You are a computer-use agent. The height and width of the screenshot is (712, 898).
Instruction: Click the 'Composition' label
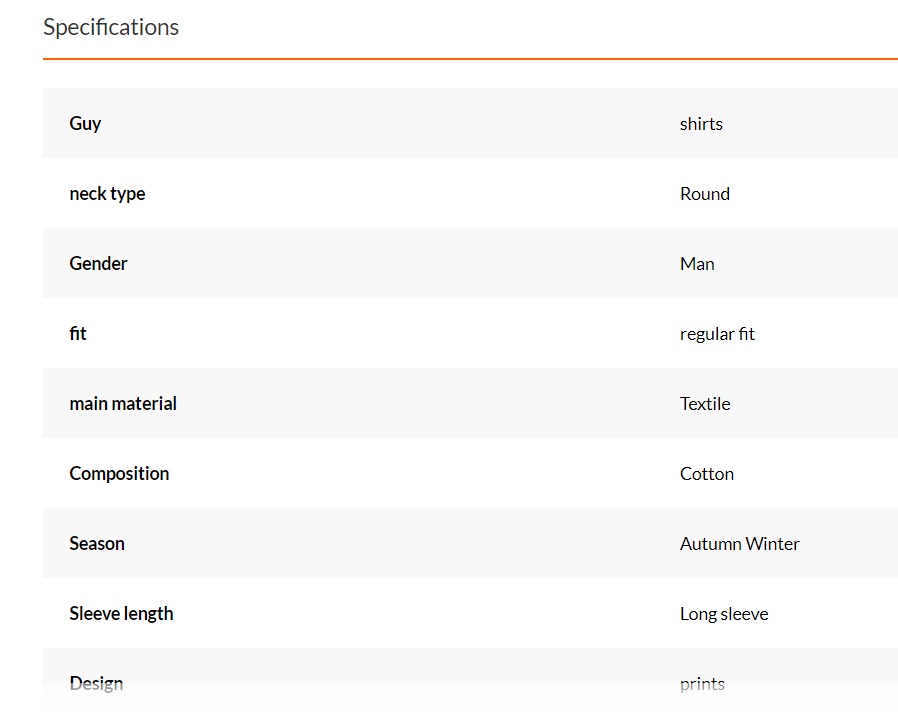pos(119,473)
